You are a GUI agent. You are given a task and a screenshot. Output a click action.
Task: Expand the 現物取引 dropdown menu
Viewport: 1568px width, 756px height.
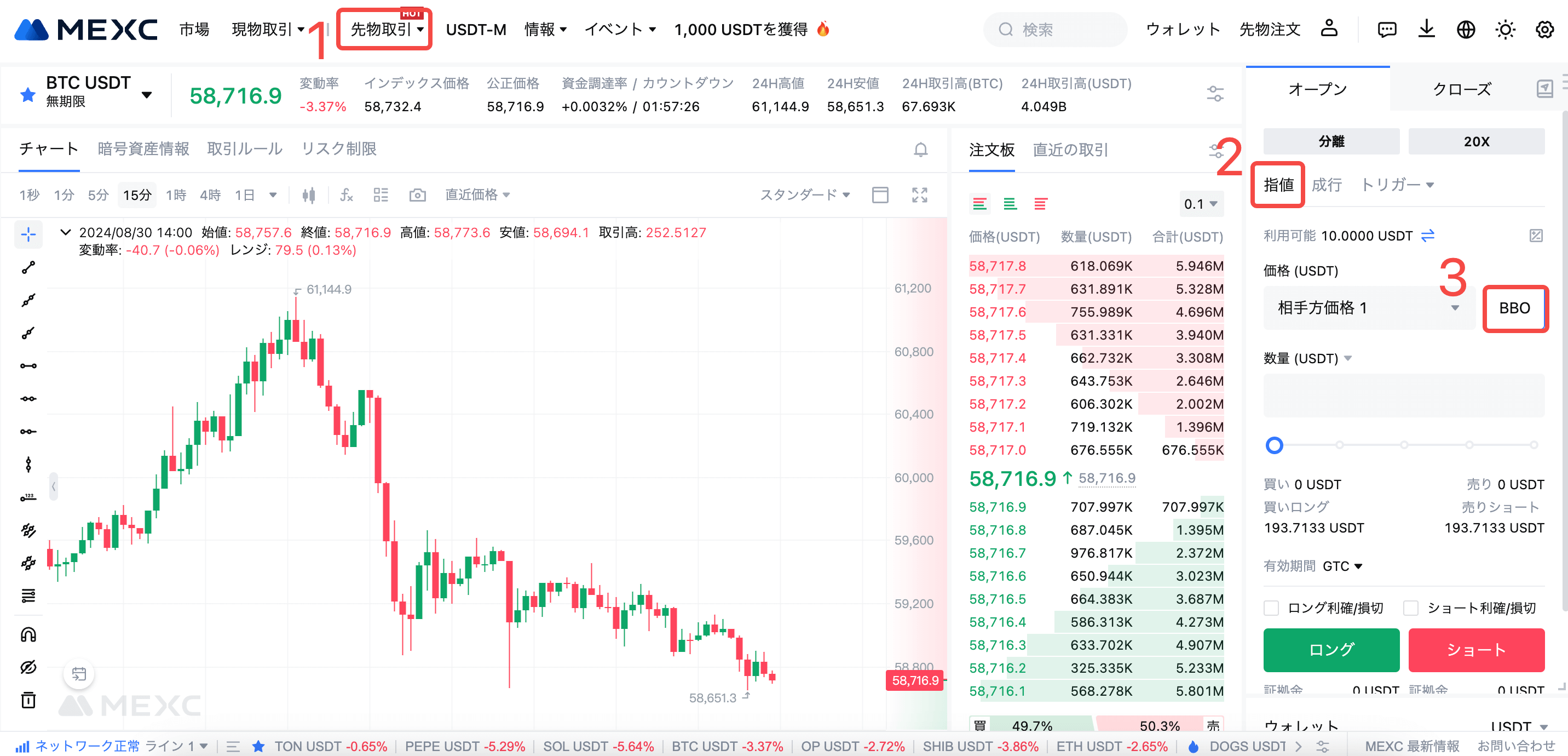268,29
